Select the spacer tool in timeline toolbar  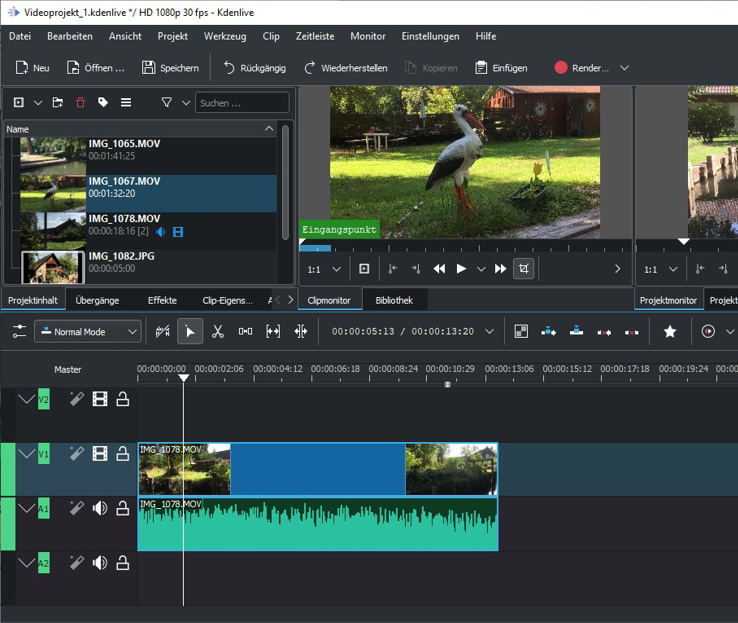coord(245,331)
